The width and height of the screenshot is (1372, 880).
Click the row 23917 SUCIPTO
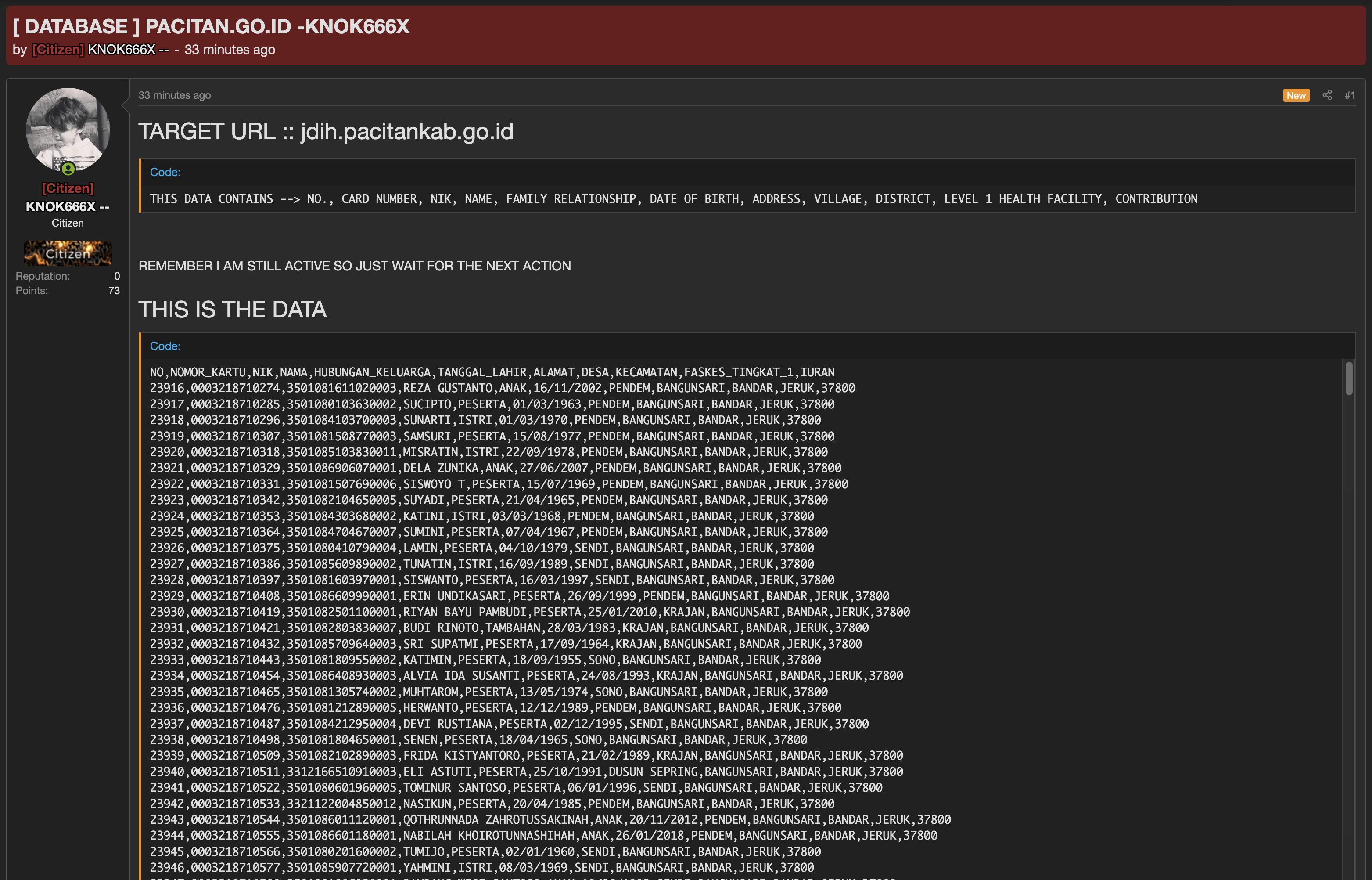pos(492,404)
